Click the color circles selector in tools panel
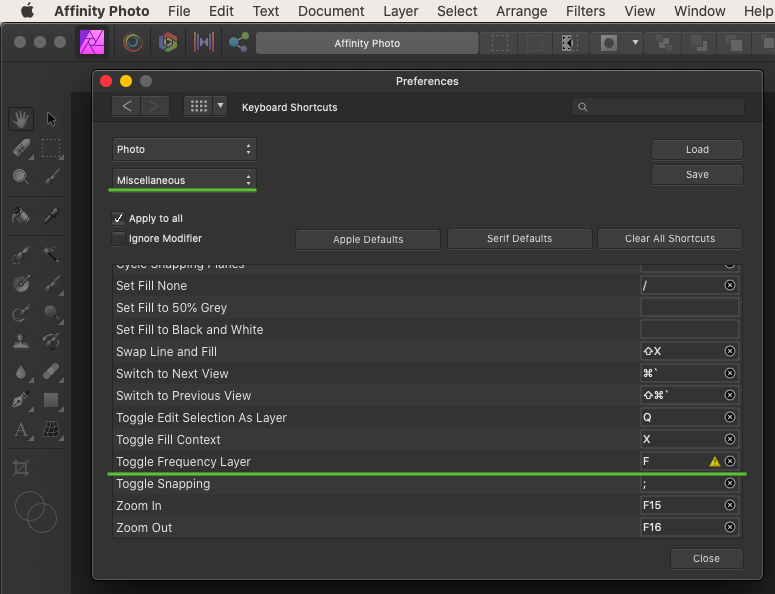This screenshot has height=594, width=775. point(36,511)
